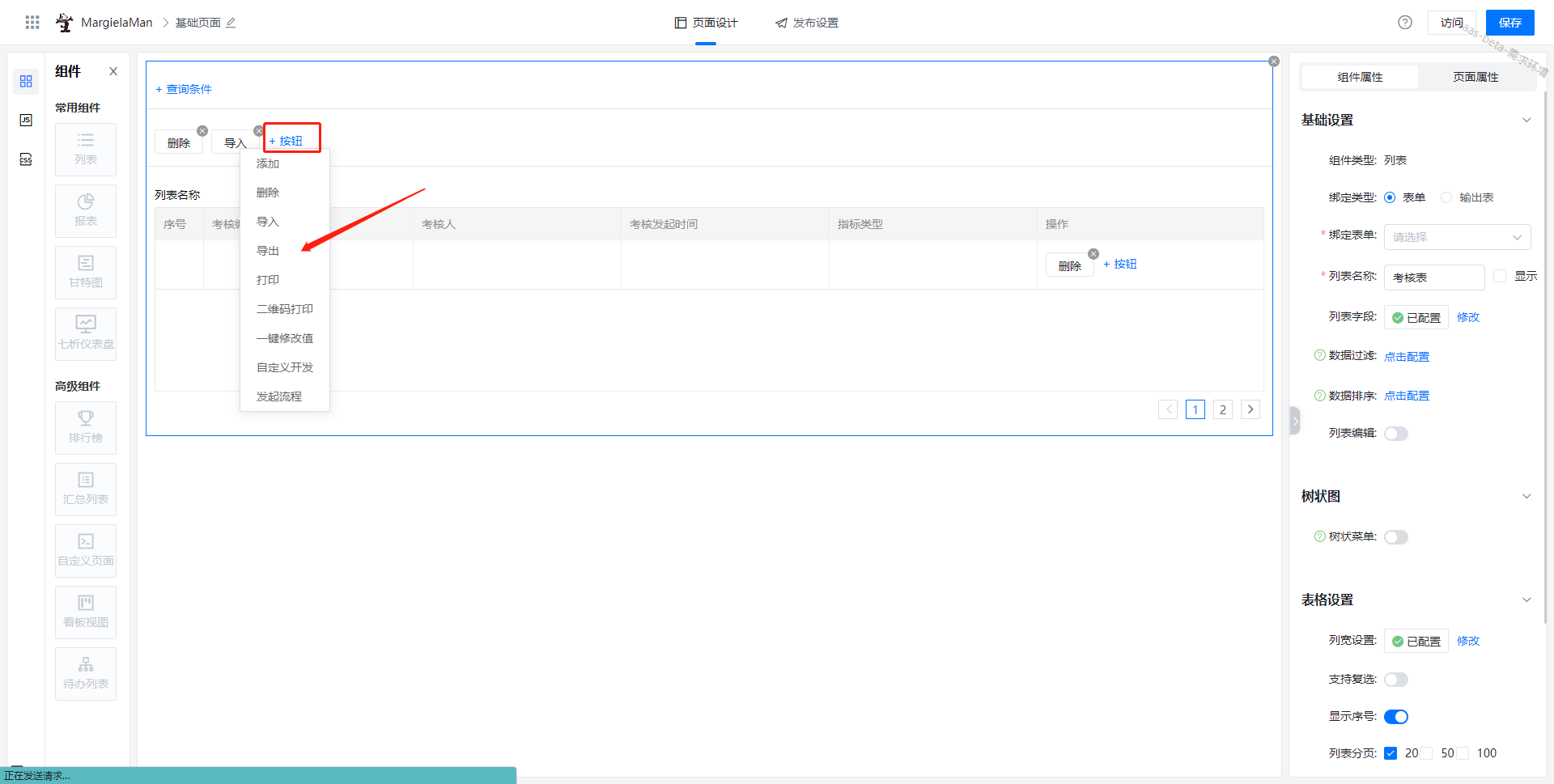Toggle the 支持复选 switch
Viewport: 1554px width, 784px height.
[x=1396, y=680]
